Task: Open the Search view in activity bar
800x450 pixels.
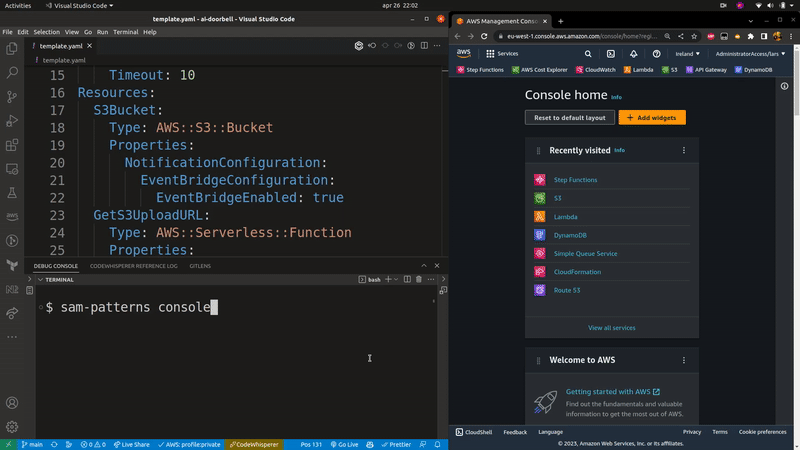Action: [12, 72]
